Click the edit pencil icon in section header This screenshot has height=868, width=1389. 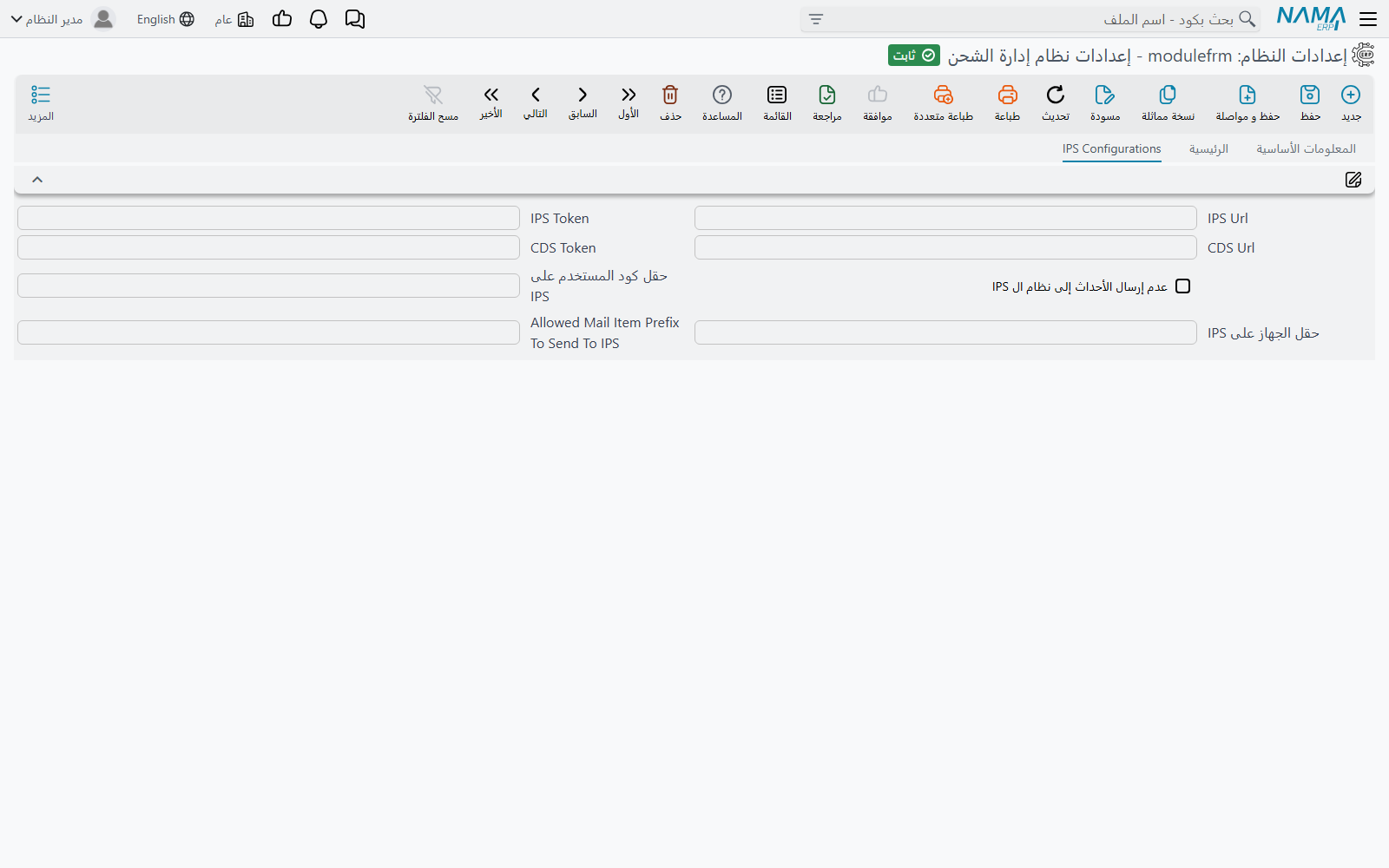tap(1353, 180)
